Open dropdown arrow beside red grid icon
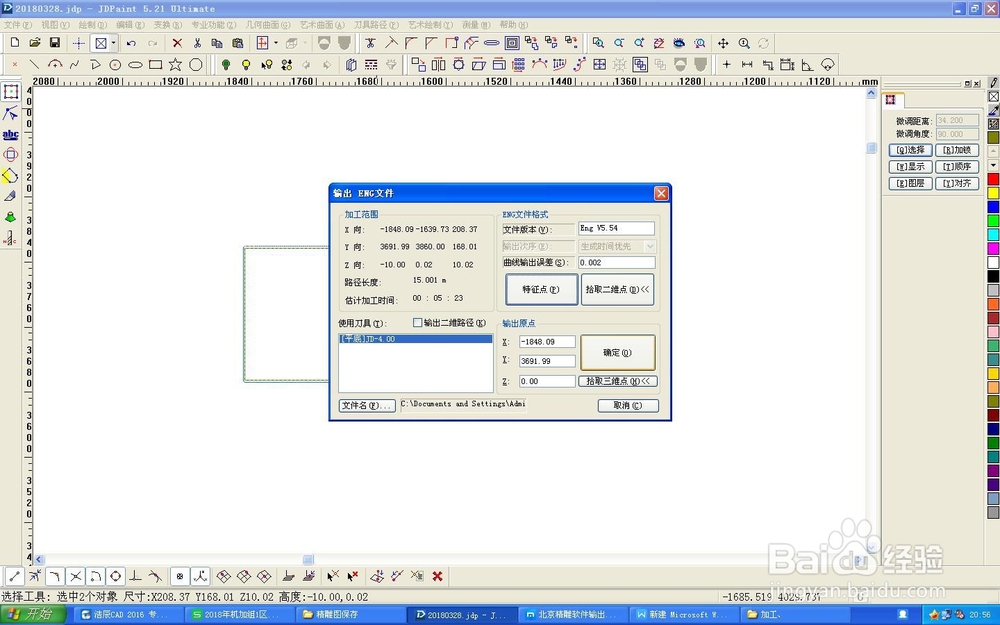 (x=276, y=43)
